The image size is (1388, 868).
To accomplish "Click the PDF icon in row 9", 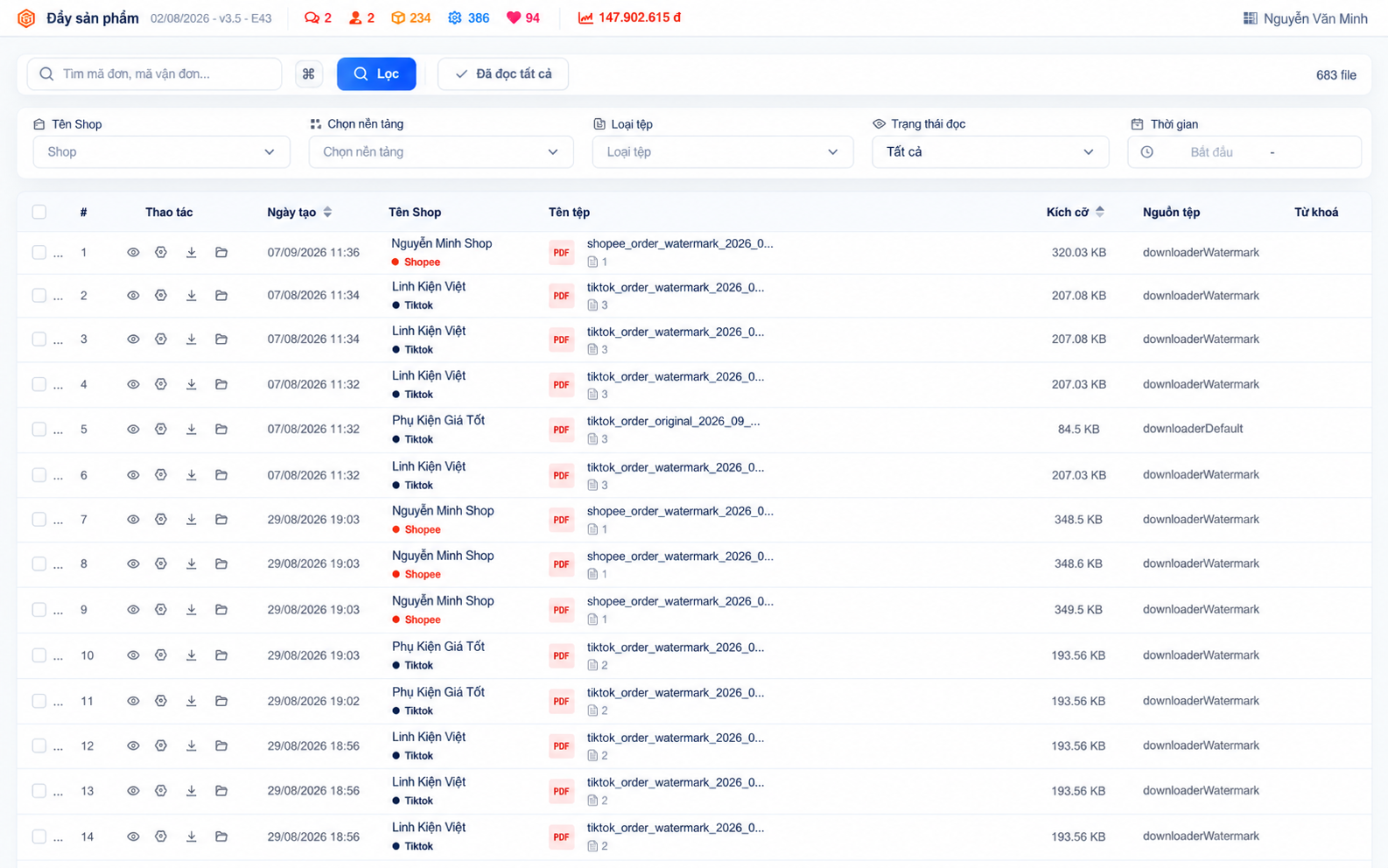I will 561,610.
